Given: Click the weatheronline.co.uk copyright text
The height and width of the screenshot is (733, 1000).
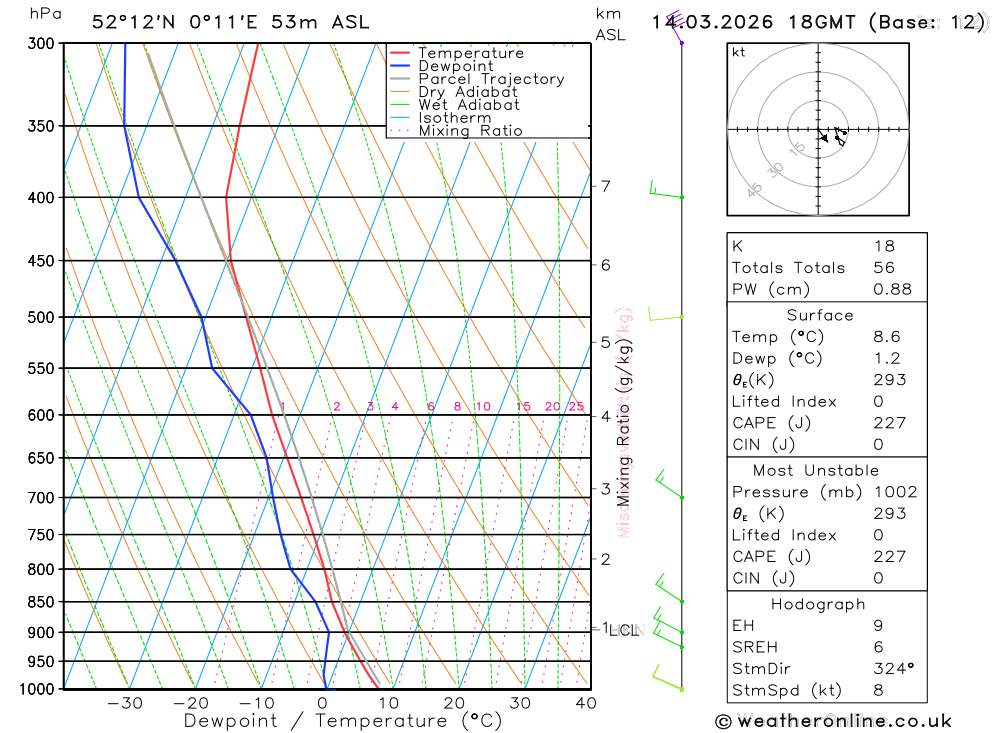Looking at the screenshot, I should coord(834,722).
